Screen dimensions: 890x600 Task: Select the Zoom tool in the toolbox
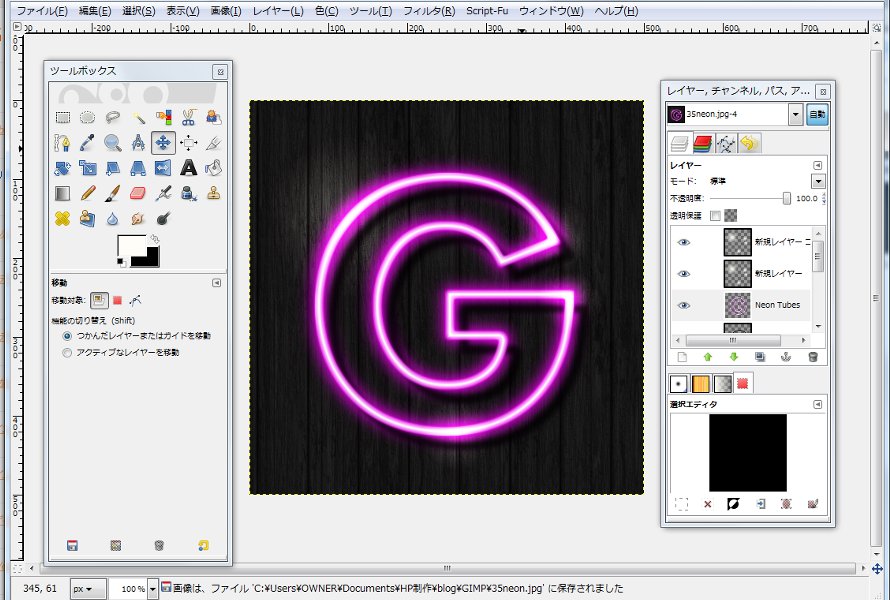111,142
